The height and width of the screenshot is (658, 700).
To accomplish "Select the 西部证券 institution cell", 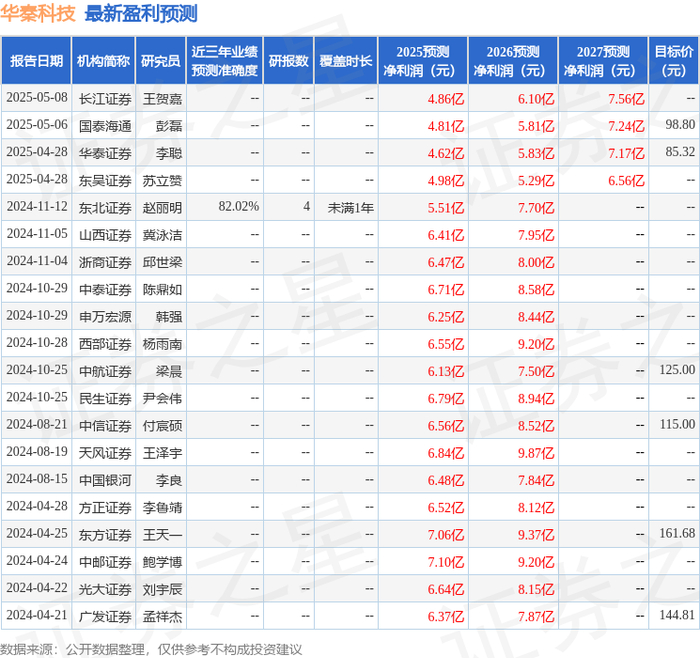I will [105, 344].
